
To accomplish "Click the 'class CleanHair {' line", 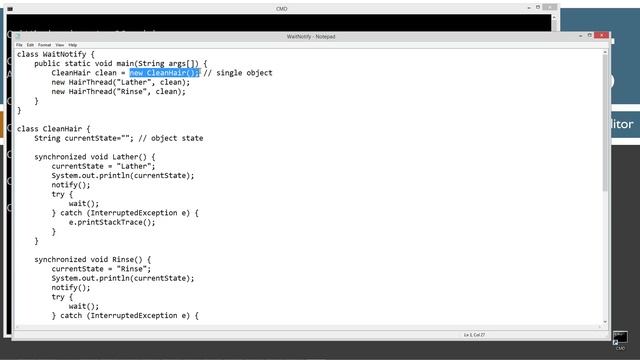I will coord(53,129).
